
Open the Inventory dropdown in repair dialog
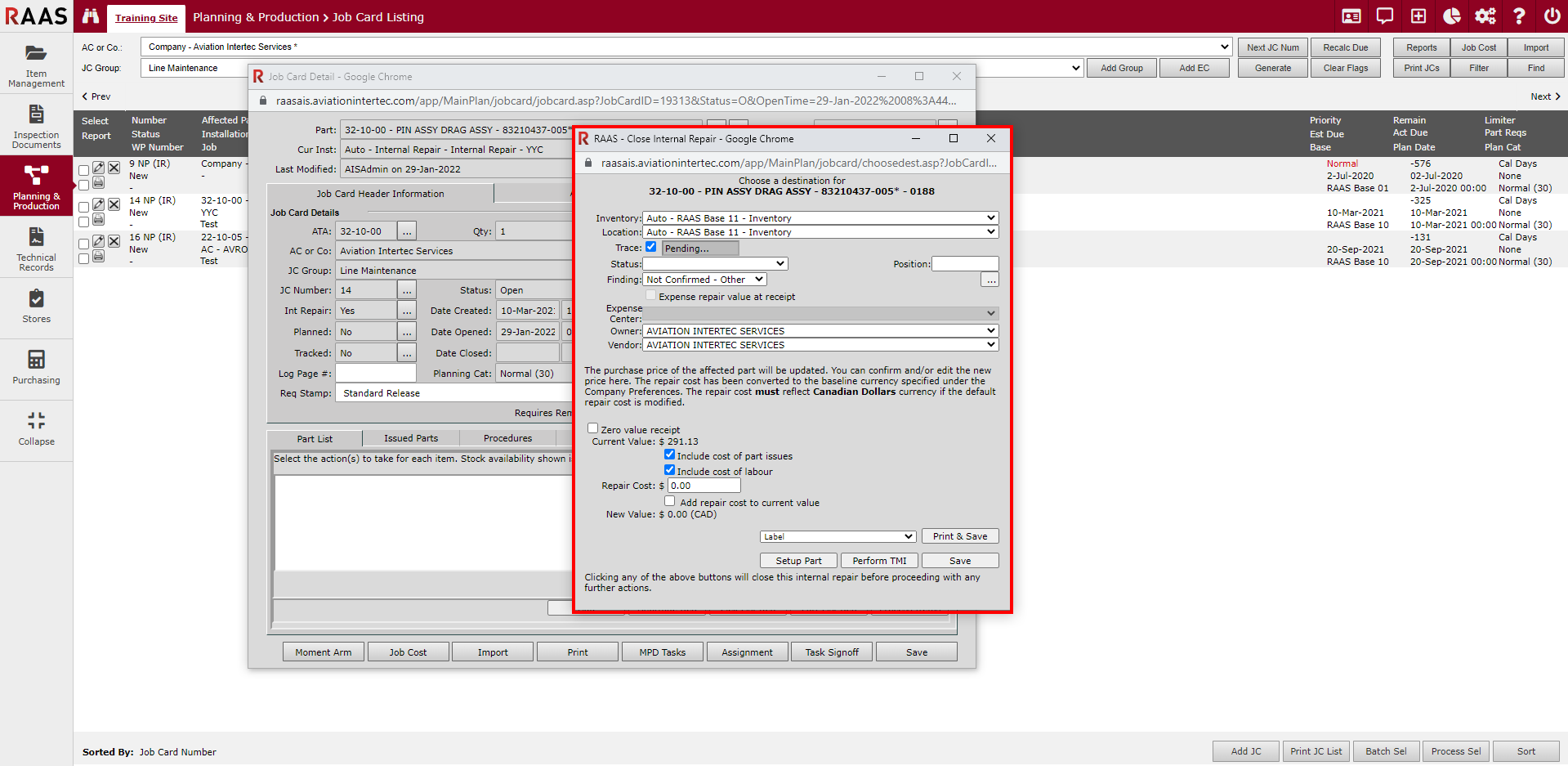(820, 218)
